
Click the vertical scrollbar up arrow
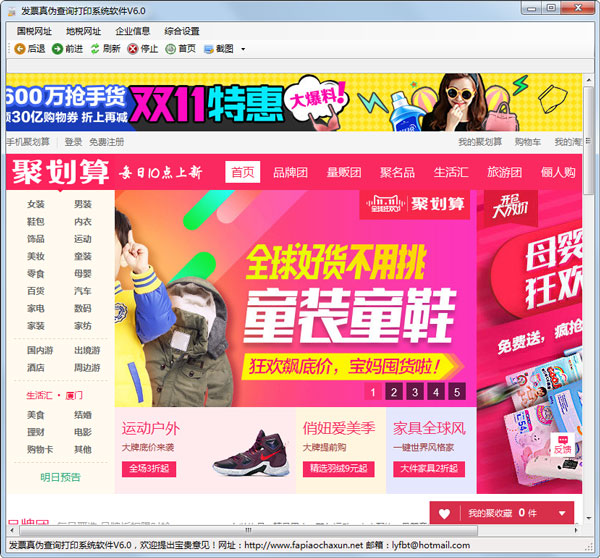588,80
